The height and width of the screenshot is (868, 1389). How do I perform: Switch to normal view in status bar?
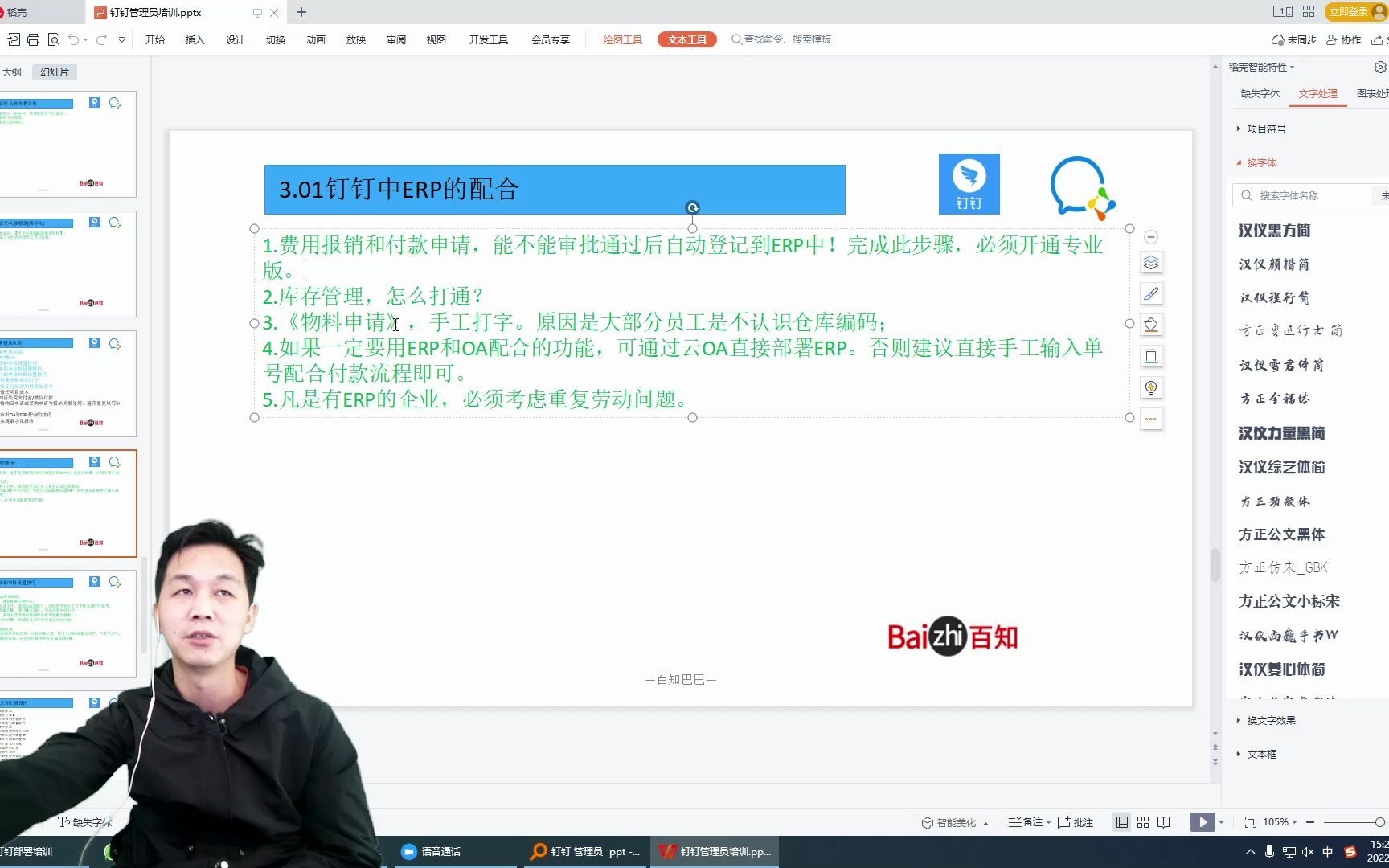coord(1121,822)
